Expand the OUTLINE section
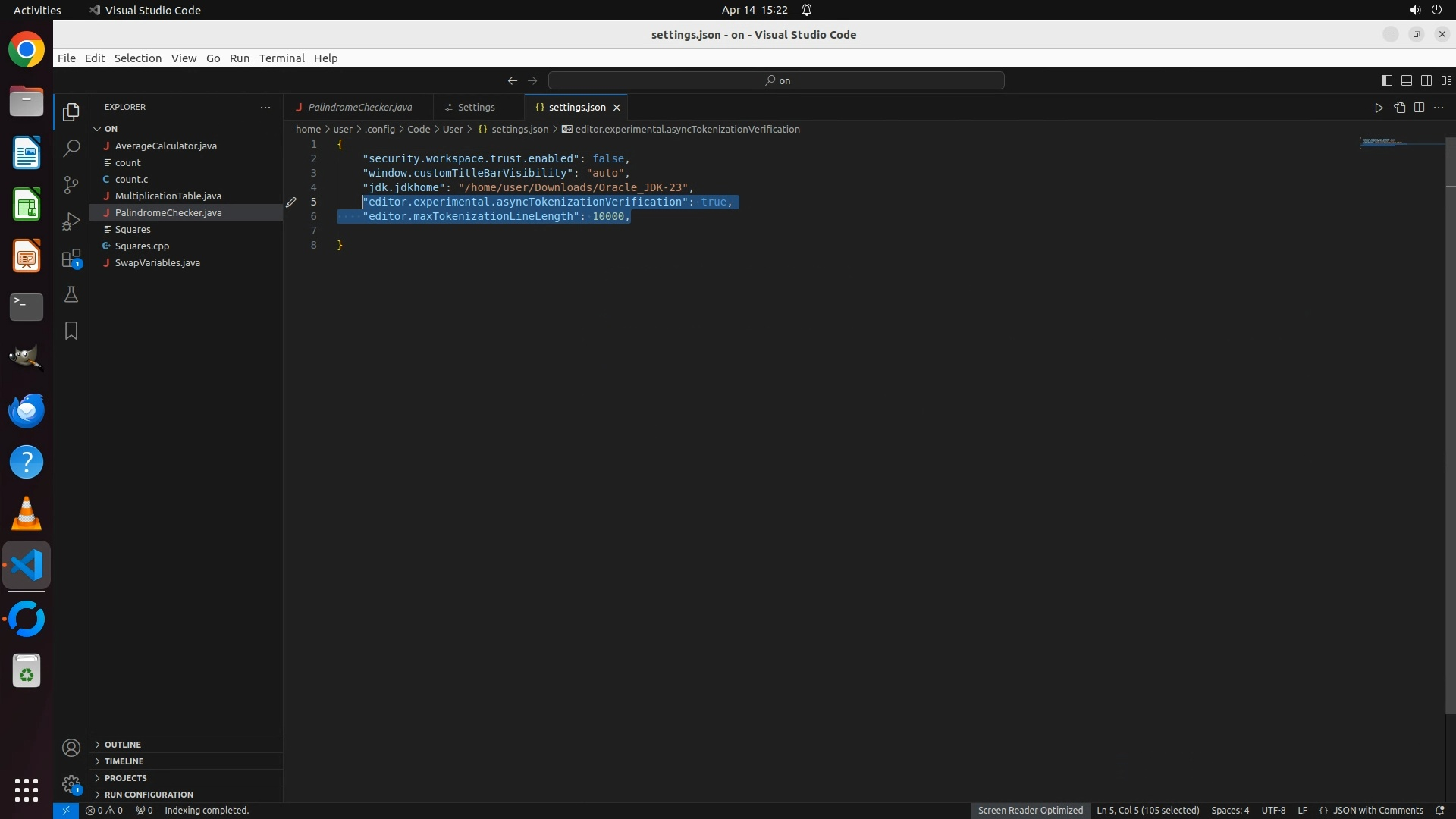 tap(123, 745)
